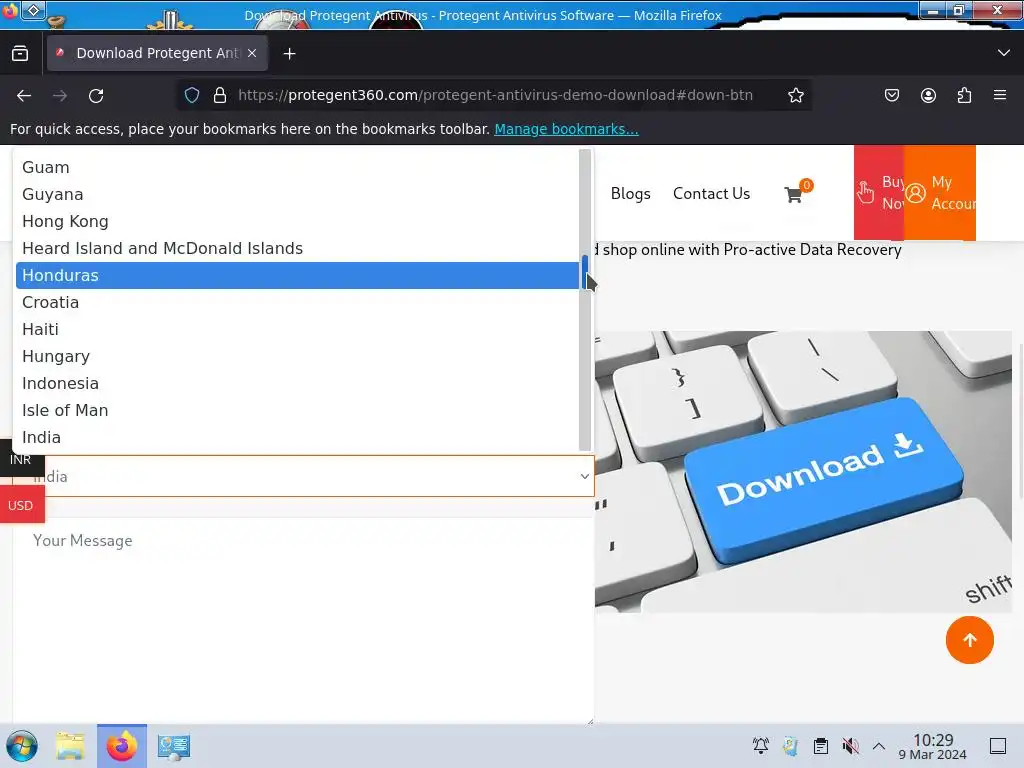Select Honduras in the dropdown list
This screenshot has width=1024, height=768.
tap(297, 276)
